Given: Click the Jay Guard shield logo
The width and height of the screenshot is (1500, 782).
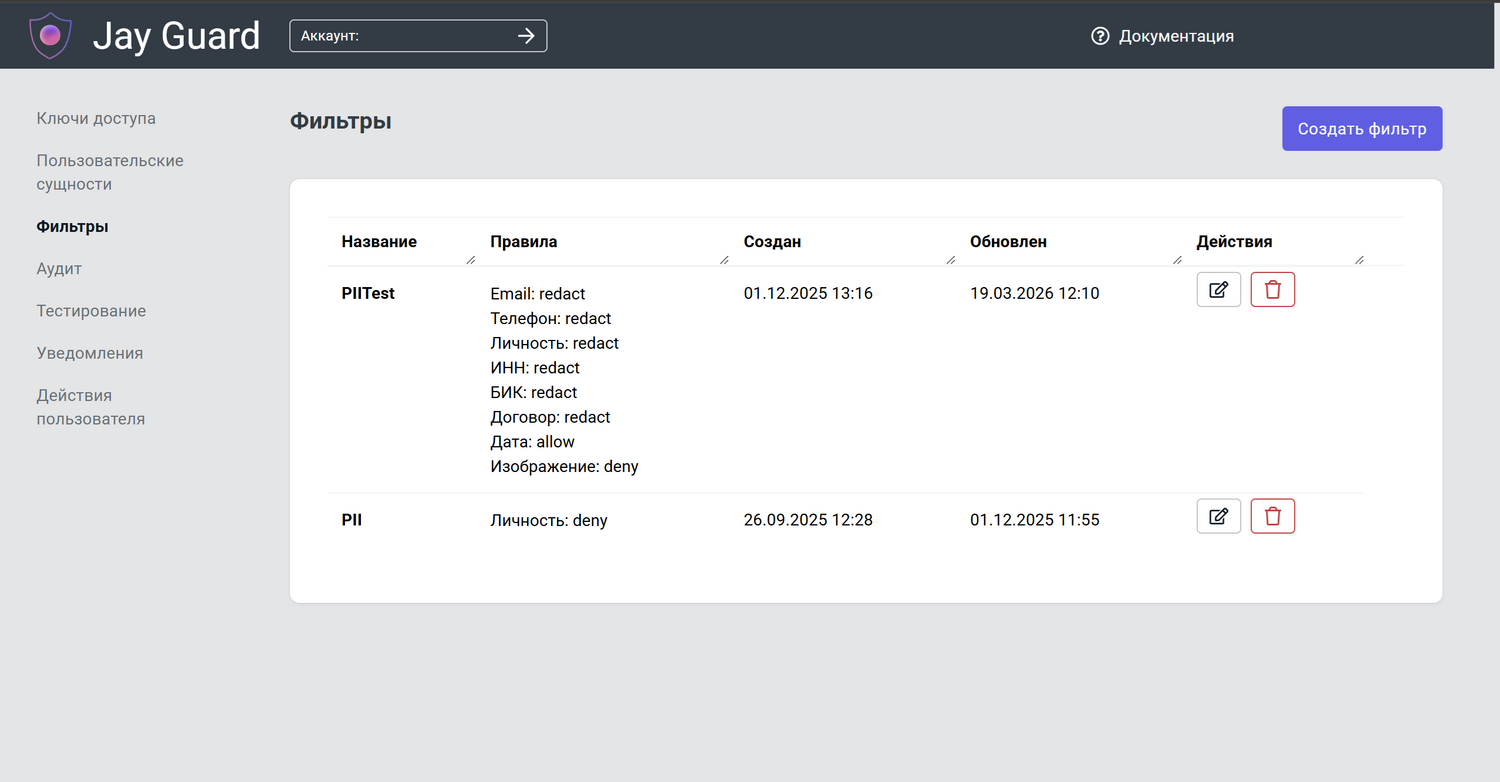Looking at the screenshot, I should coord(50,35).
